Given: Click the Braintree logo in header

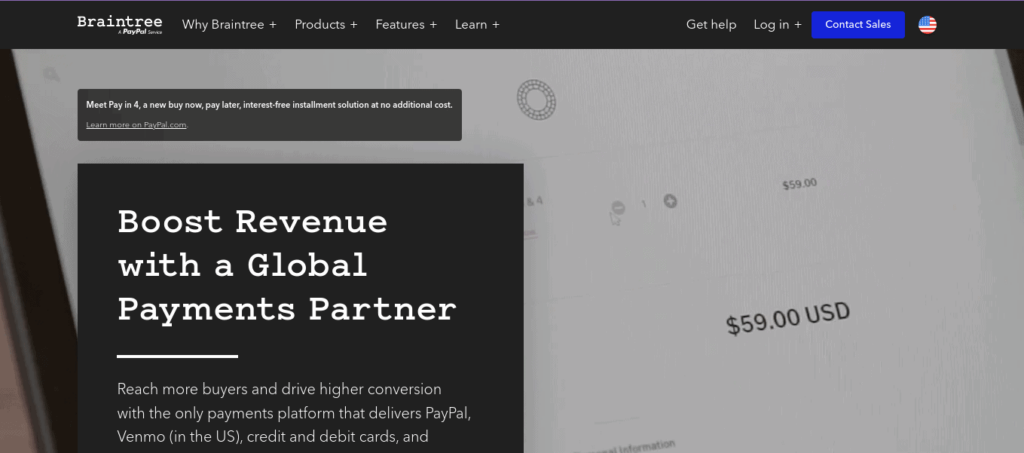Looking at the screenshot, I should [120, 25].
